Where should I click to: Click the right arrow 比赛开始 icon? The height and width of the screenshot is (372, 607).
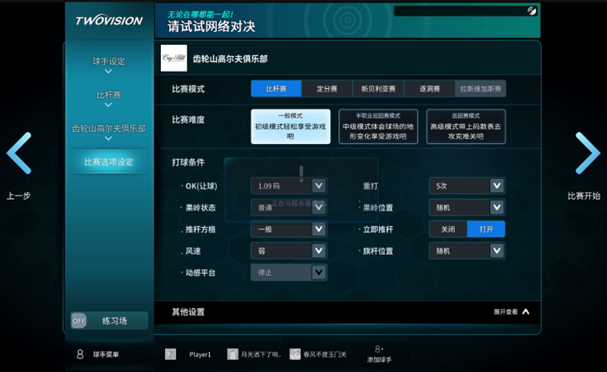click(588, 153)
